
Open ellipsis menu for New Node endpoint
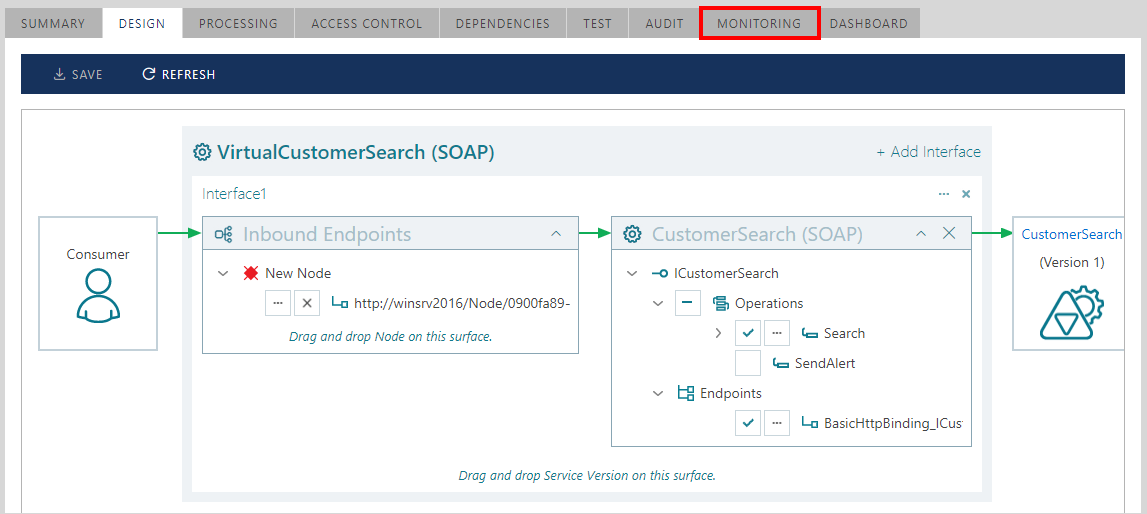278,303
